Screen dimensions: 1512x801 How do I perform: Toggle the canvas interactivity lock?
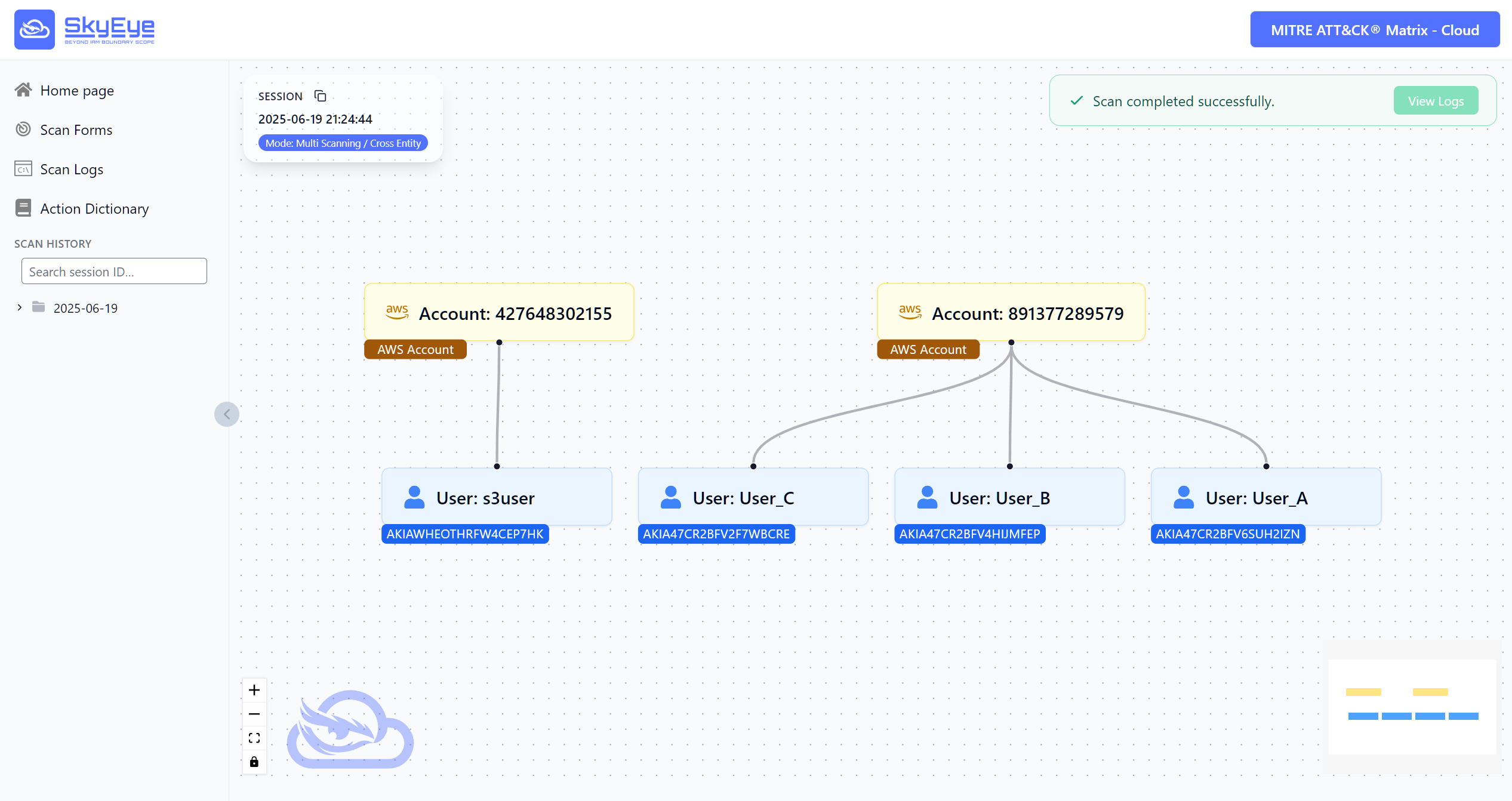coord(254,762)
